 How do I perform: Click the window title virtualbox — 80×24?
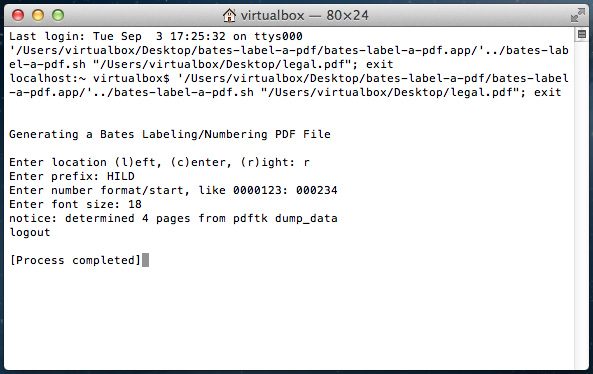pos(304,15)
